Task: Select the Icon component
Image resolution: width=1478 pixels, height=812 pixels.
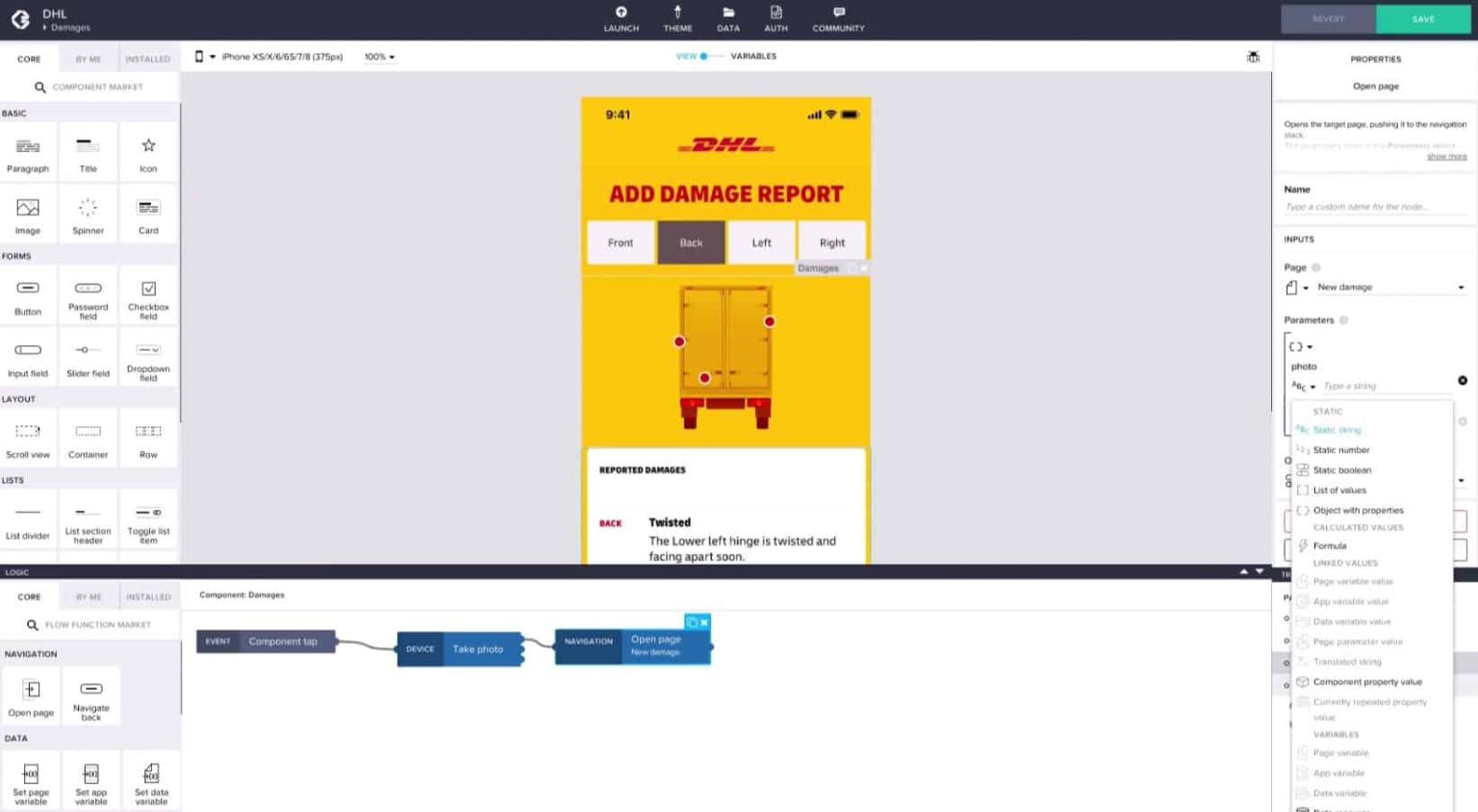Action: (x=148, y=153)
